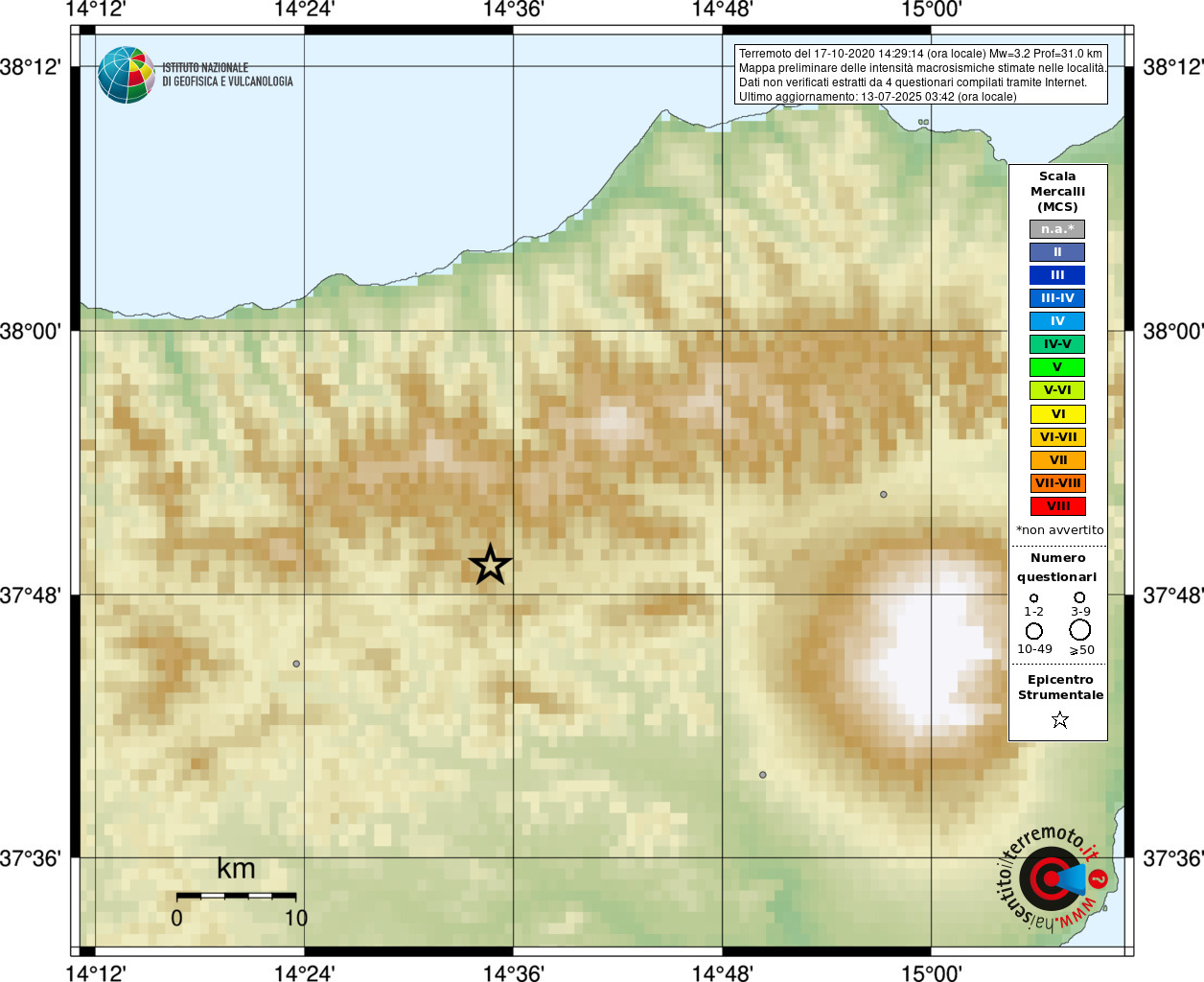Click the haisentitoilterremoto.it logo
The height and width of the screenshot is (982, 1204).
[x=1053, y=877]
